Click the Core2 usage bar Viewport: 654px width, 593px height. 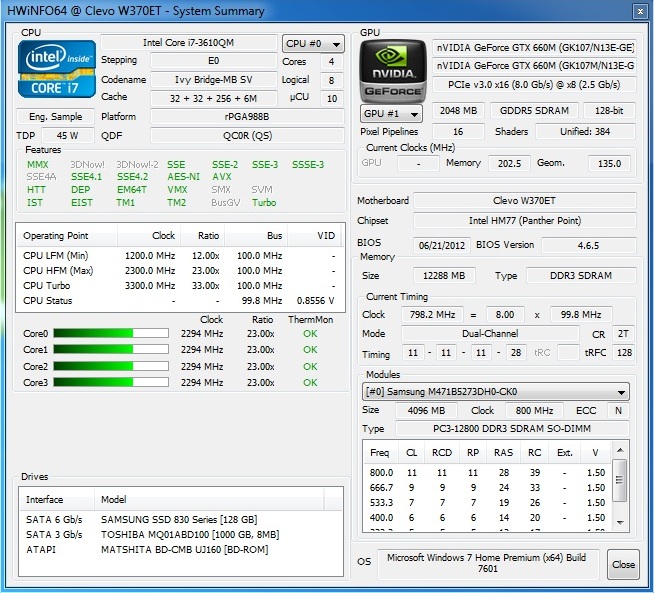click(x=111, y=366)
